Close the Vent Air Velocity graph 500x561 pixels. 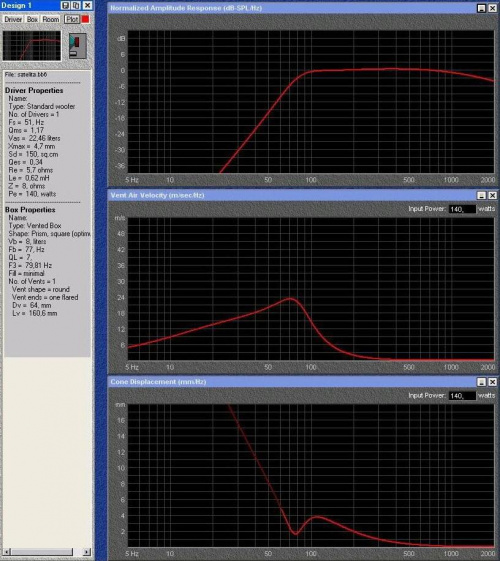pyautogui.click(x=492, y=195)
